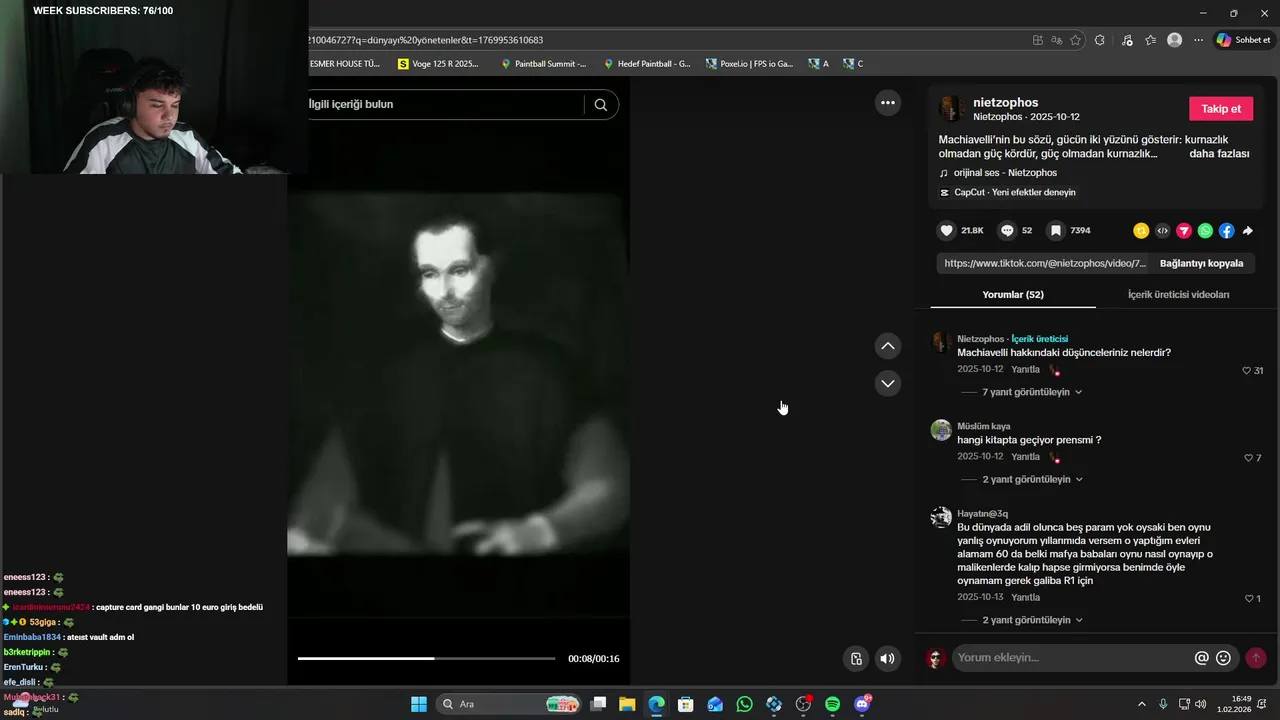Like Hayatın@3q's comment
The image size is (1280, 720).
tap(1248, 598)
